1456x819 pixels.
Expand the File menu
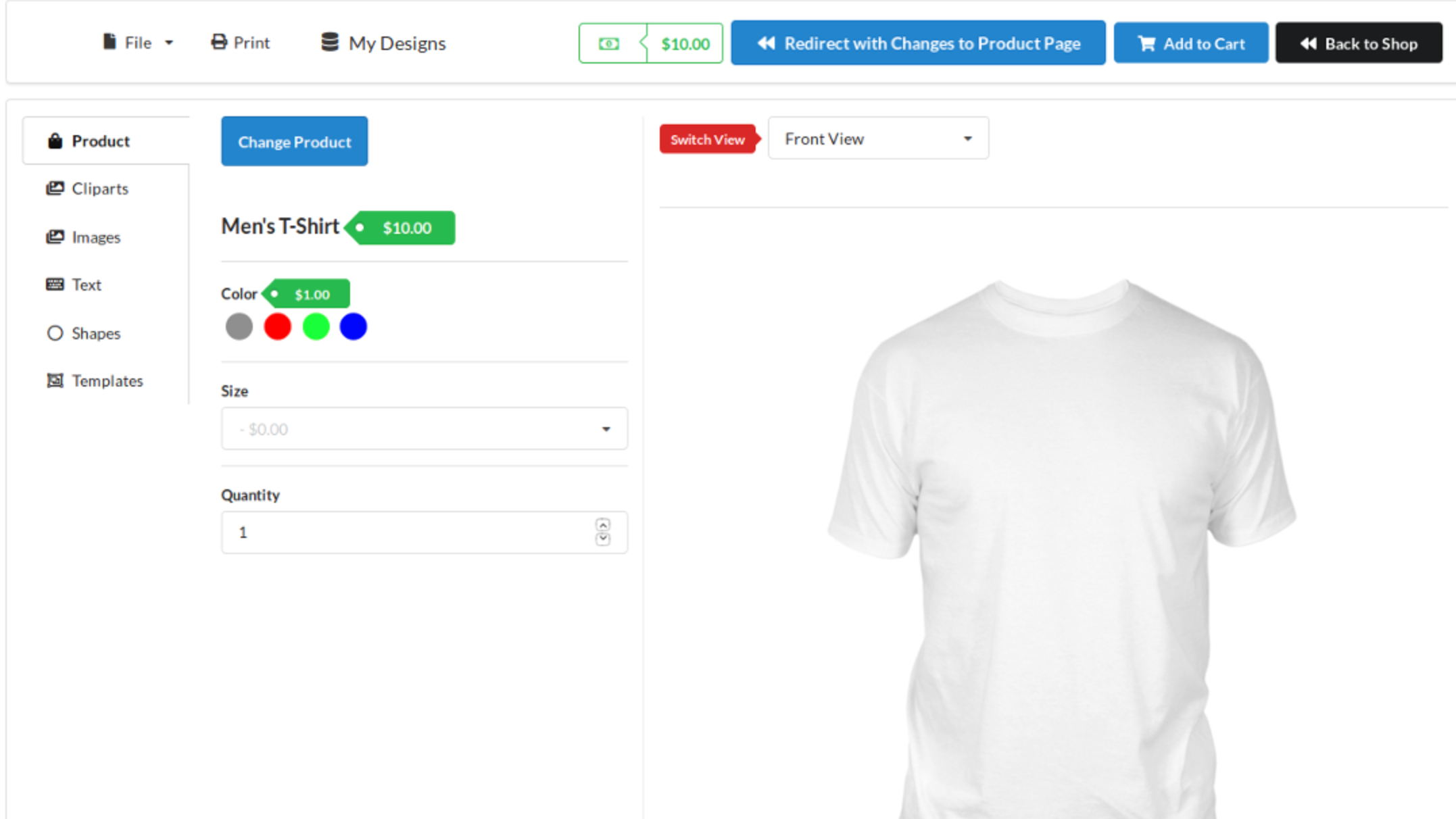138,42
